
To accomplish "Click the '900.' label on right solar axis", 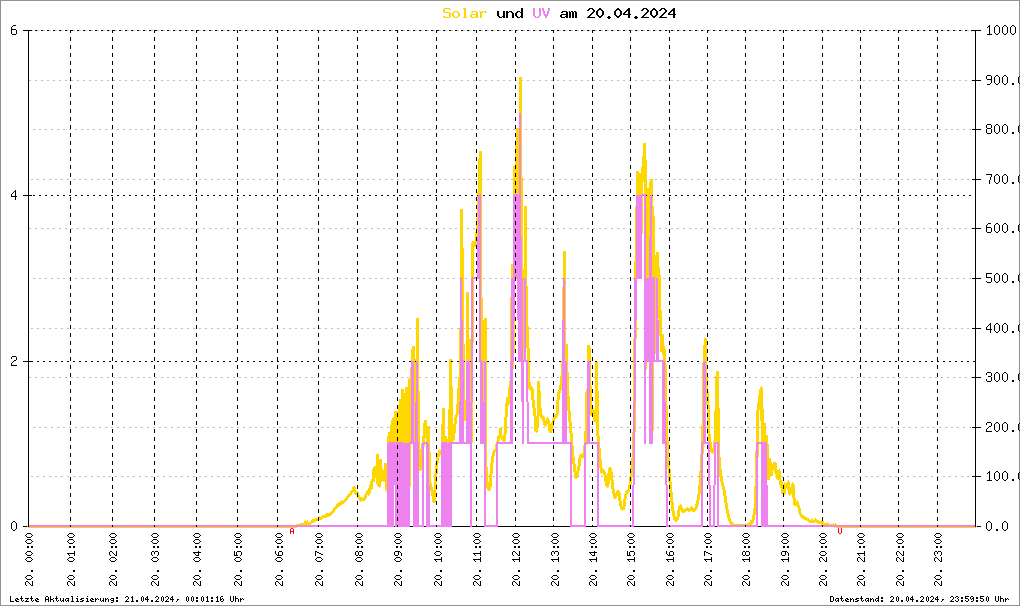I will [x=1000, y=80].
